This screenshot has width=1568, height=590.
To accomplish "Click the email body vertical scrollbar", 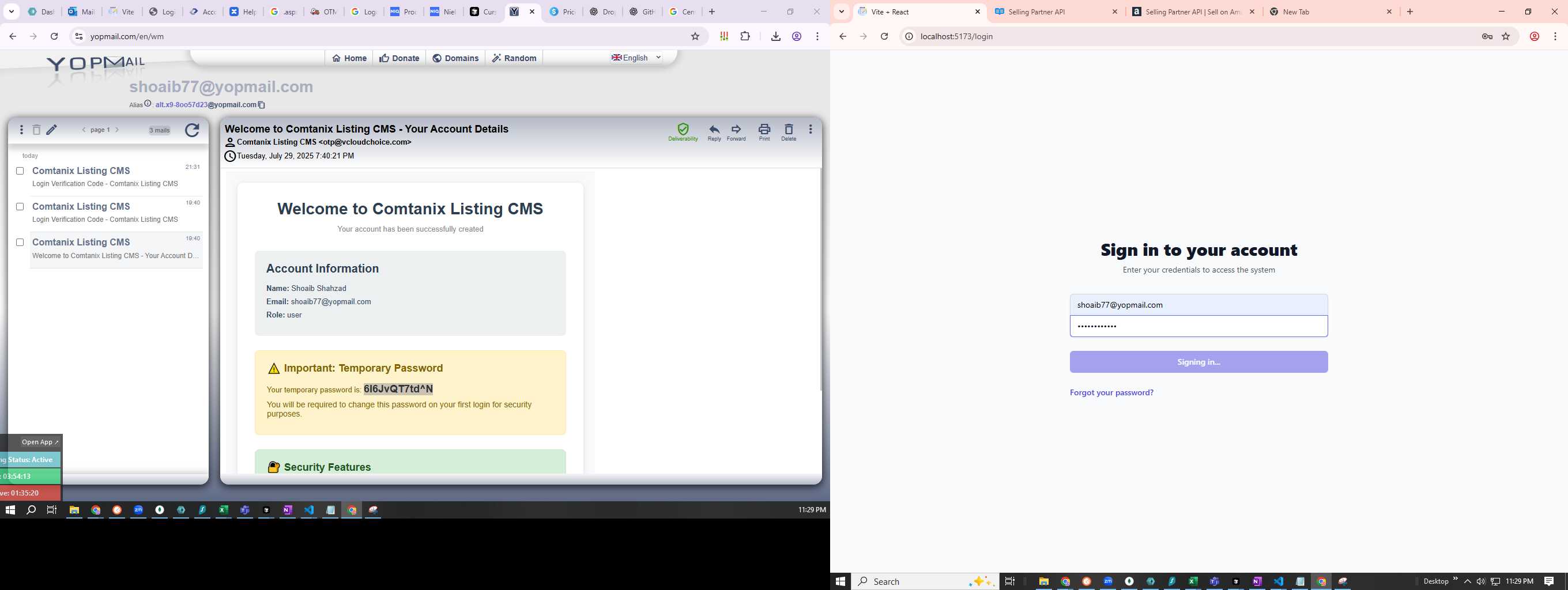I will [820, 280].
